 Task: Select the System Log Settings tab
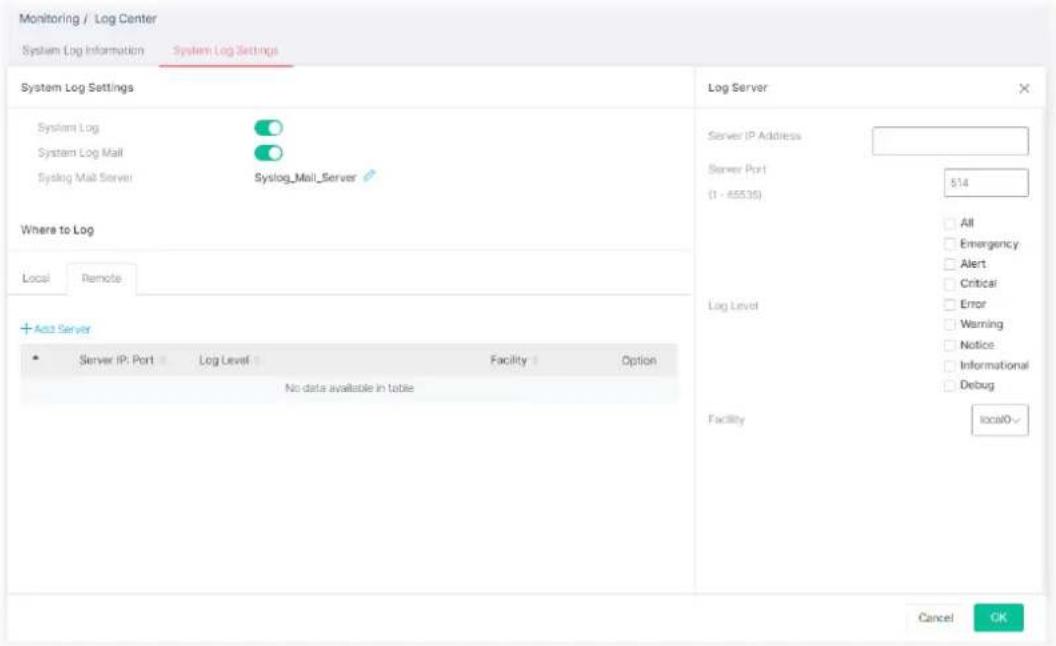tap(226, 51)
